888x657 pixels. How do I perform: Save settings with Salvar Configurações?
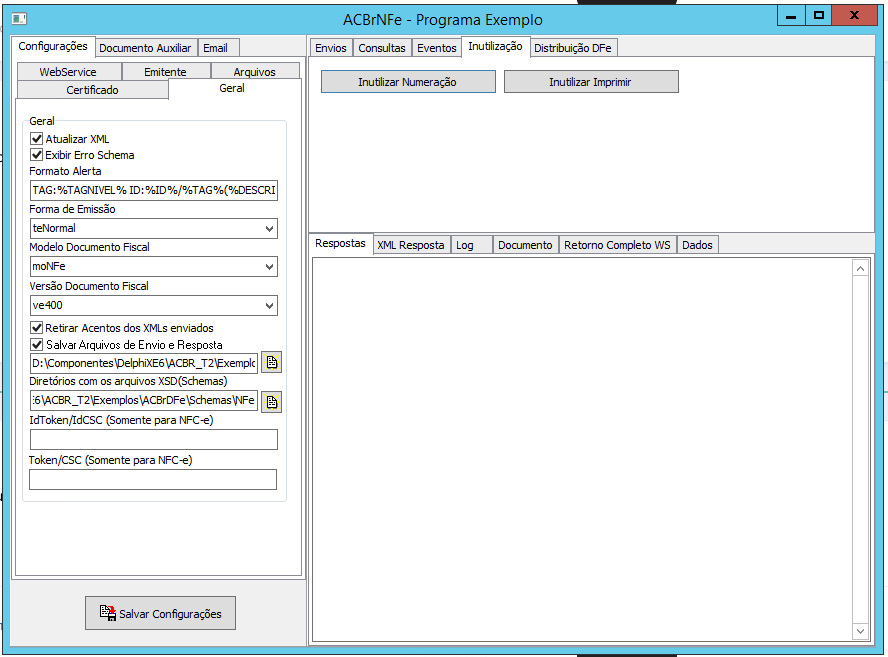pyautogui.click(x=160, y=613)
